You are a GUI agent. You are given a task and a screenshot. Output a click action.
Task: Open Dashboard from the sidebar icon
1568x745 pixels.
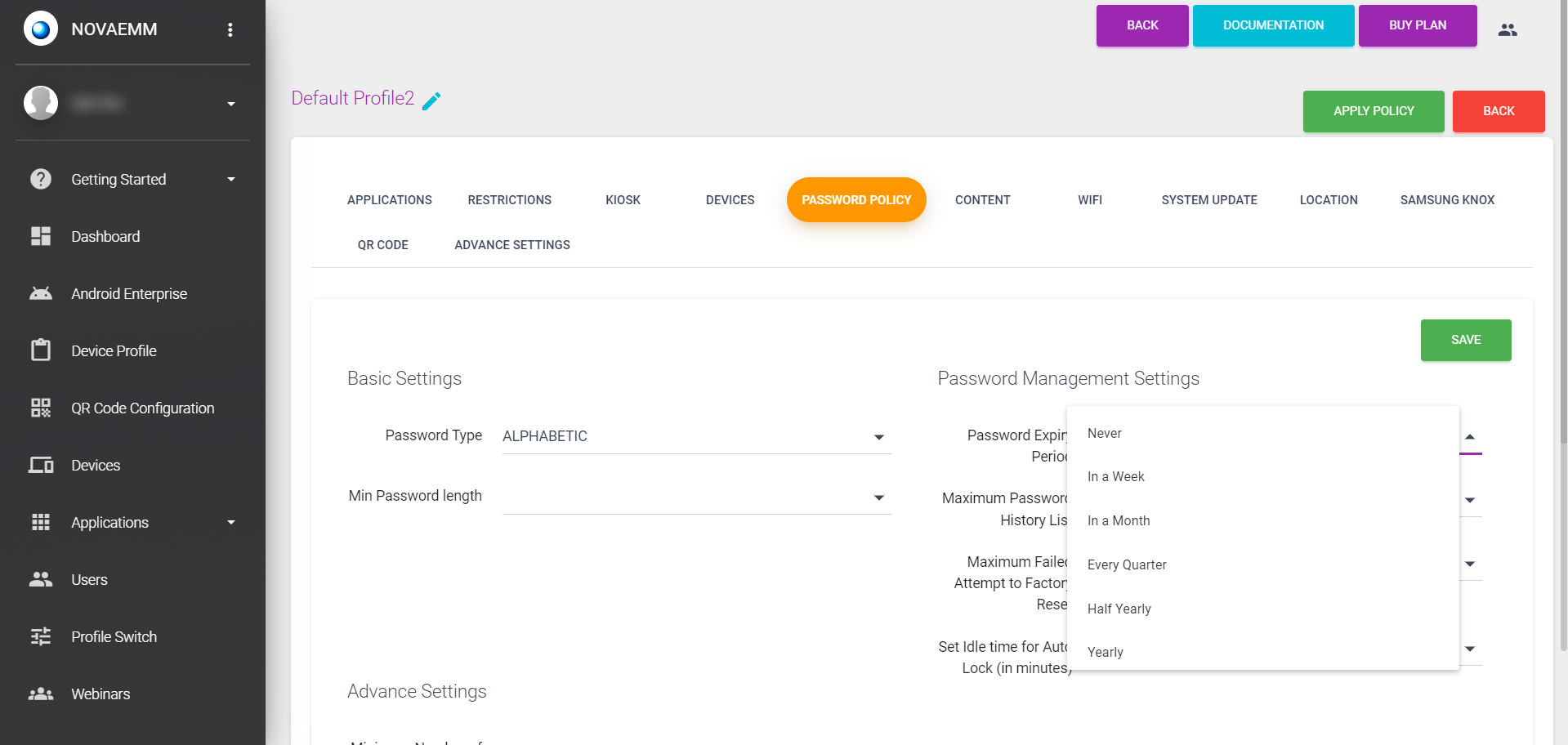click(41, 236)
